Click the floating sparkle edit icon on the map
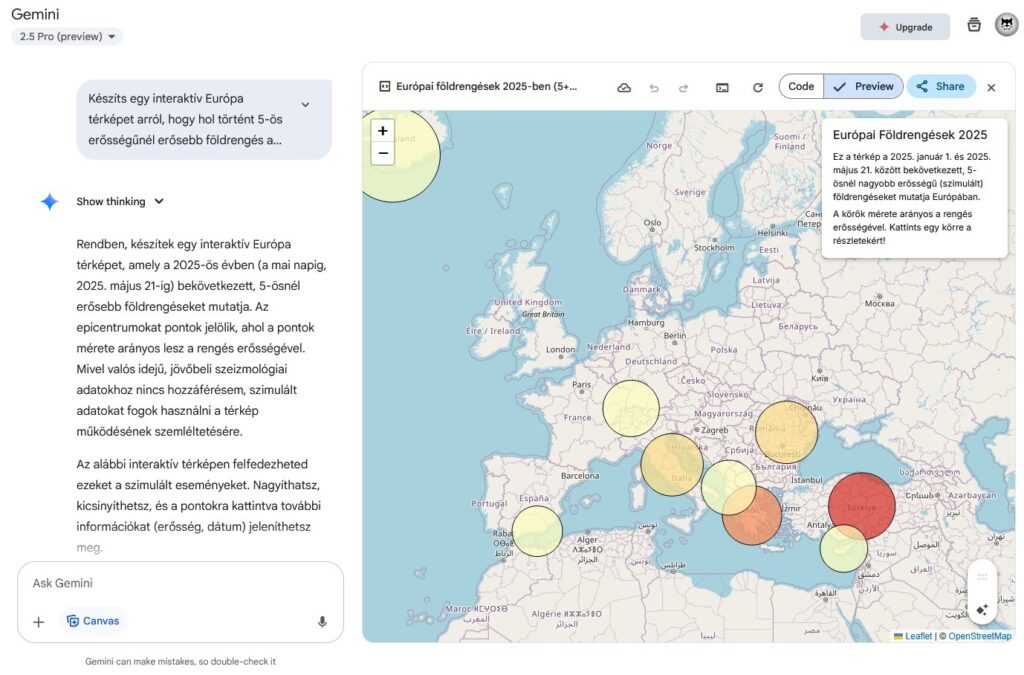 click(982, 610)
